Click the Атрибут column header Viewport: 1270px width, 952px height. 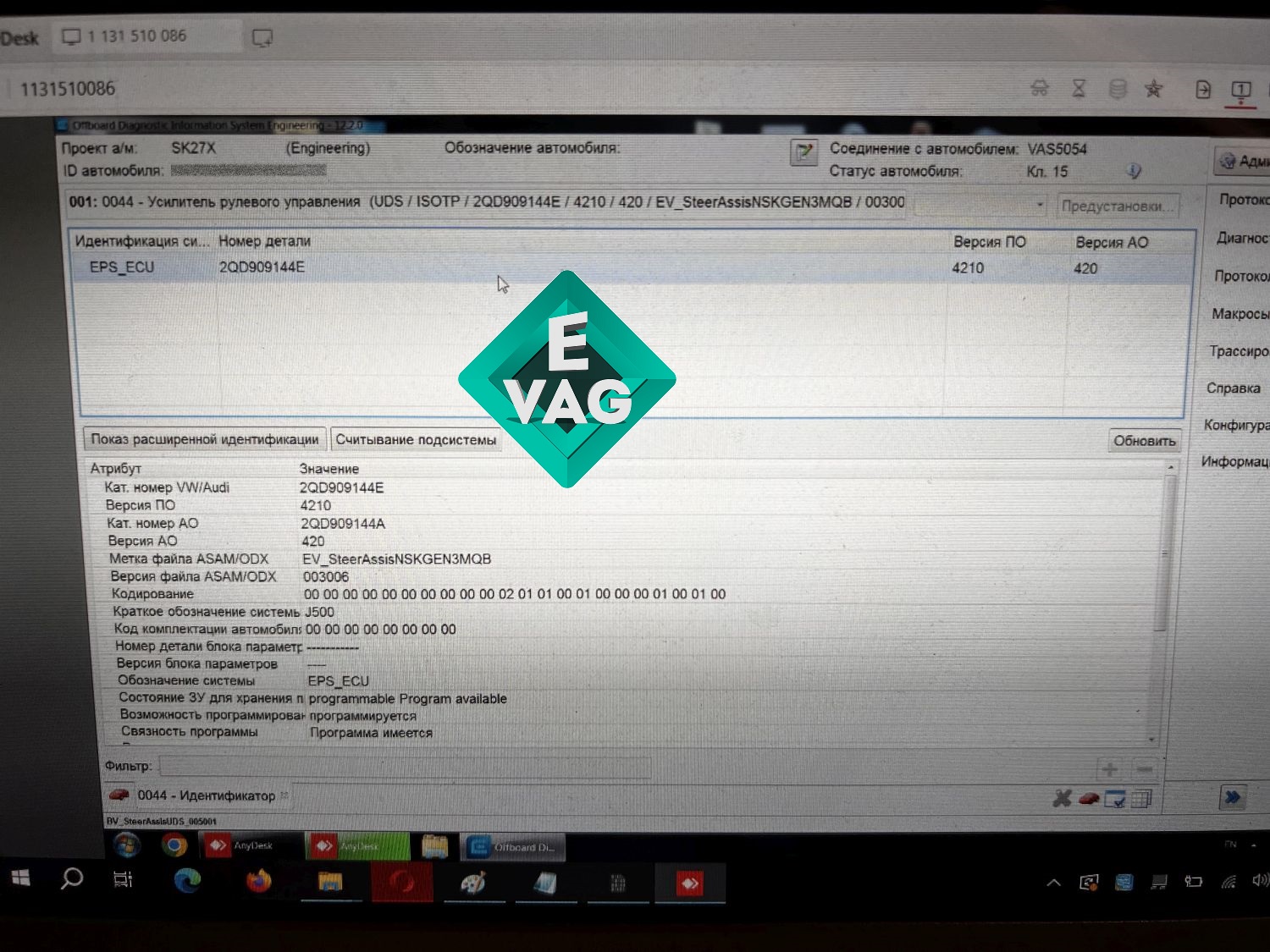tap(116, 468)
